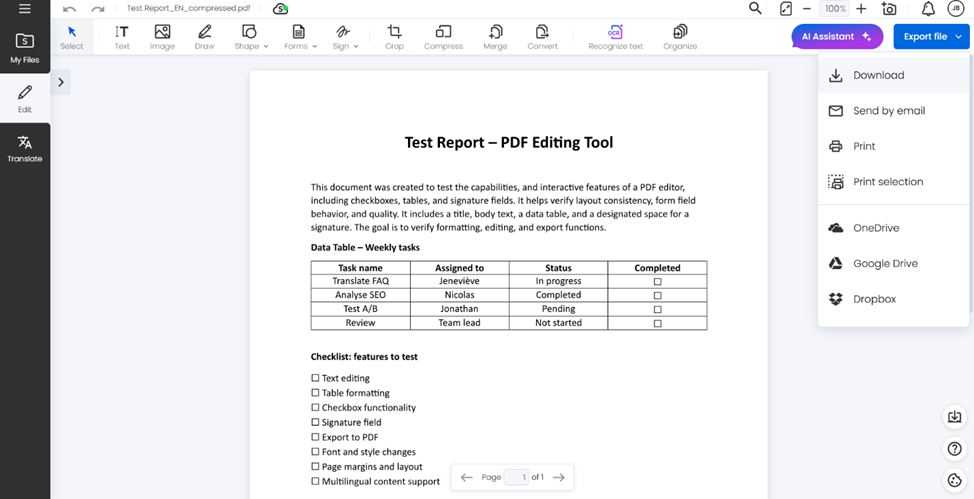Click the Test Report_EN_compressed.pdf file name

coord(188,9)
